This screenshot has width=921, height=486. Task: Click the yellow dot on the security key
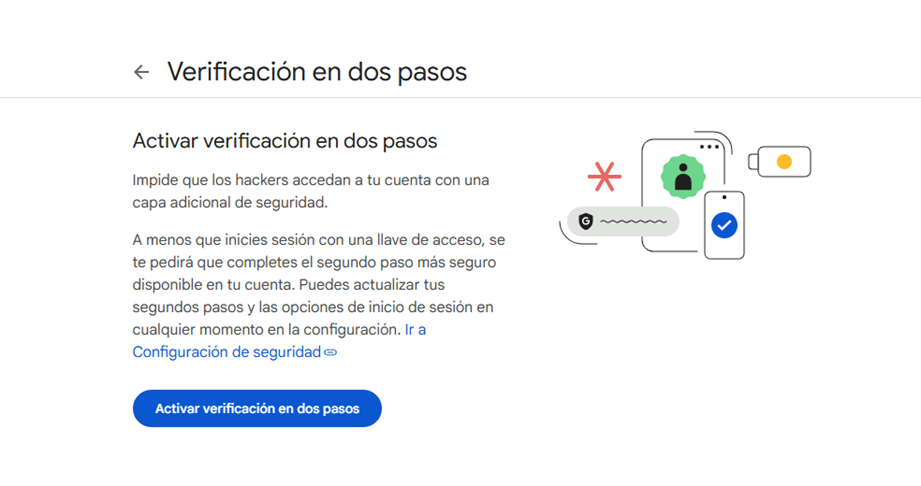(x=784, y=162)
